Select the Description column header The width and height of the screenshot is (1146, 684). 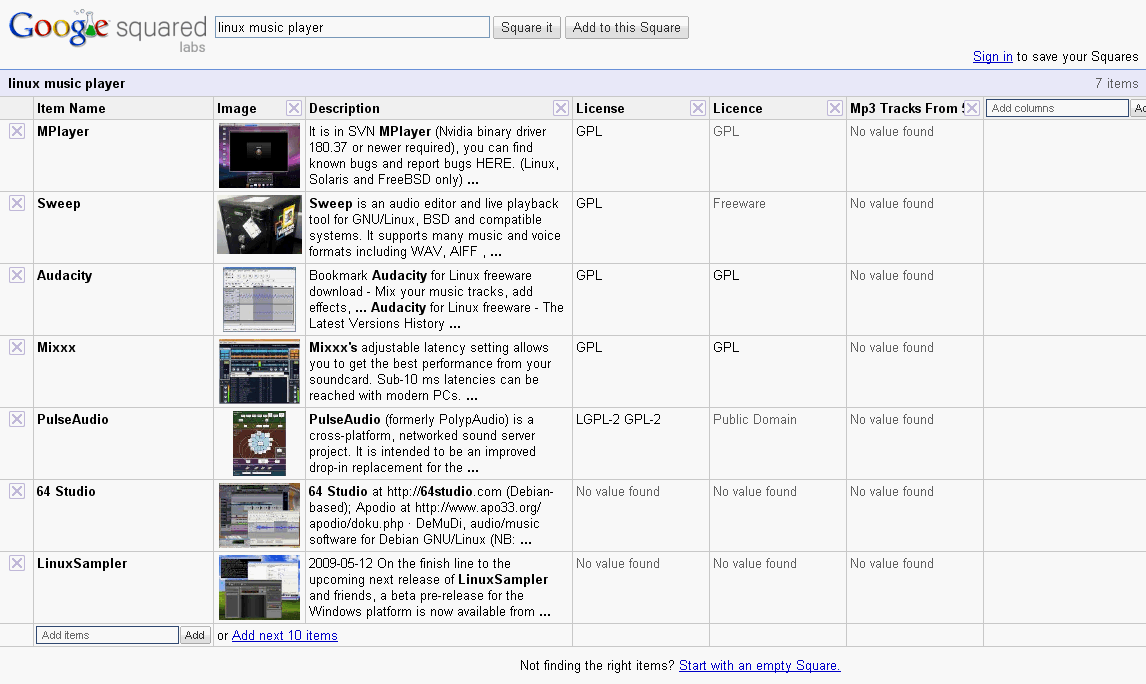tap(344, 108)
